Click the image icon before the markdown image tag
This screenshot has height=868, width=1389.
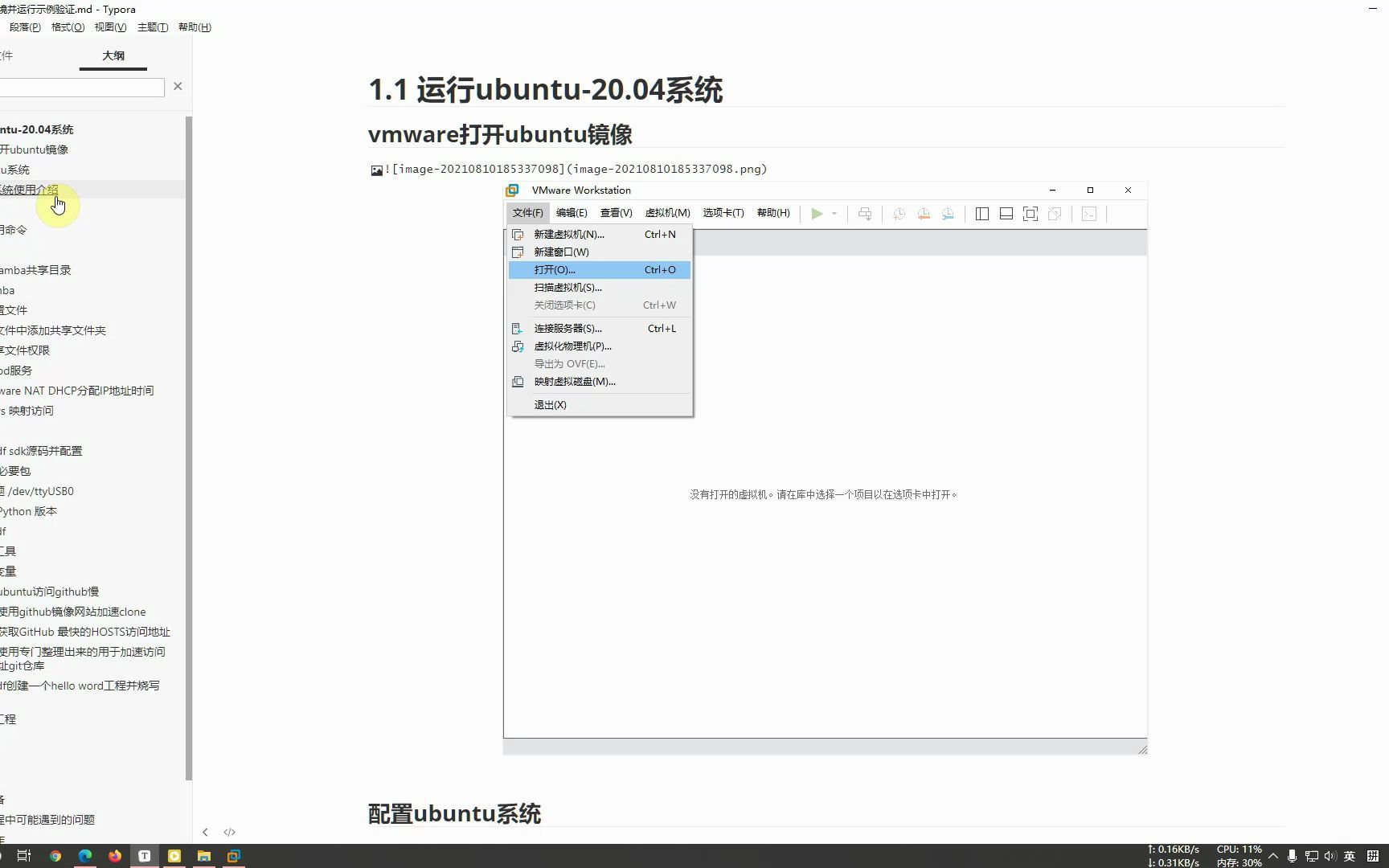pyautogui.click(x=376, y=170)
